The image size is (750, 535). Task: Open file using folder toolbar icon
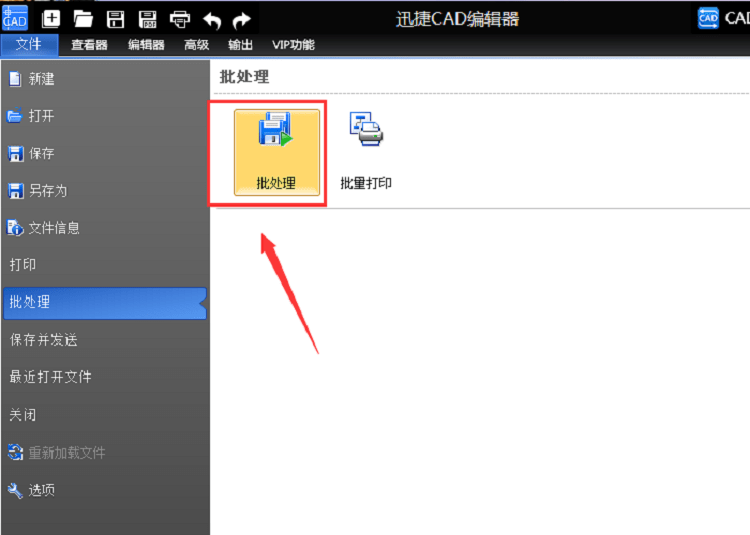[83, 19]
